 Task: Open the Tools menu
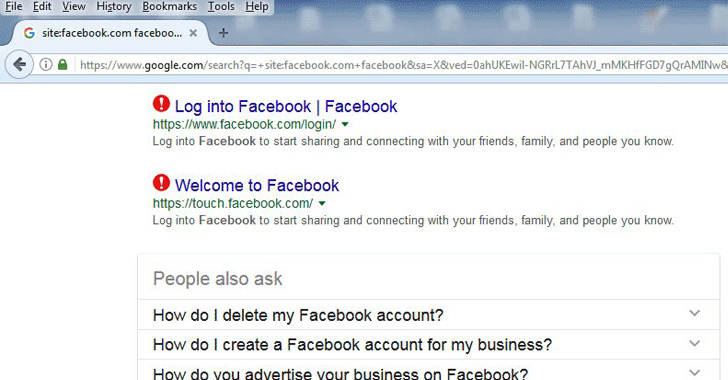point(221,7)
